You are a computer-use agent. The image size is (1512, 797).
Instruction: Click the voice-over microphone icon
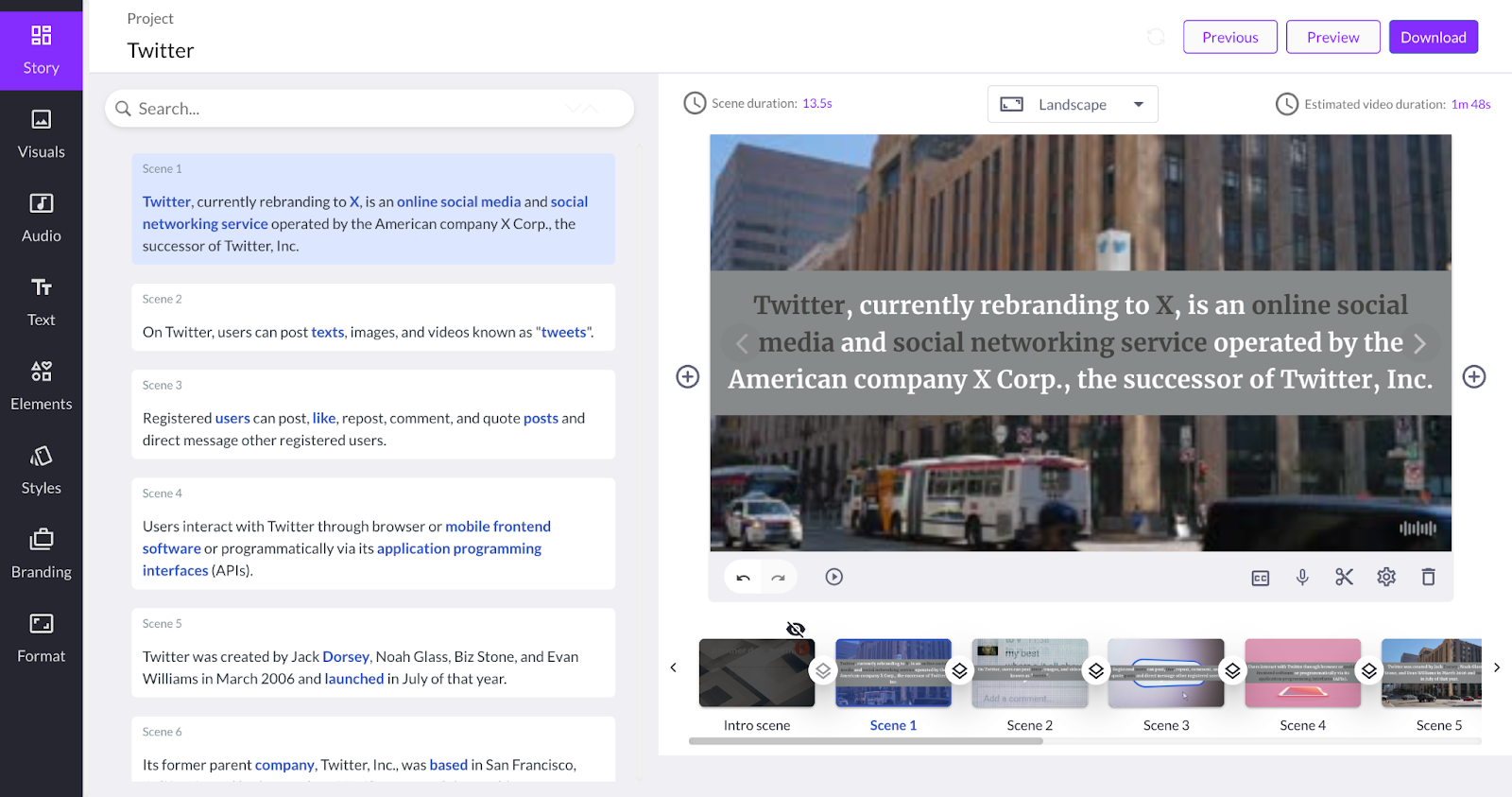(x=1302, y=577)
